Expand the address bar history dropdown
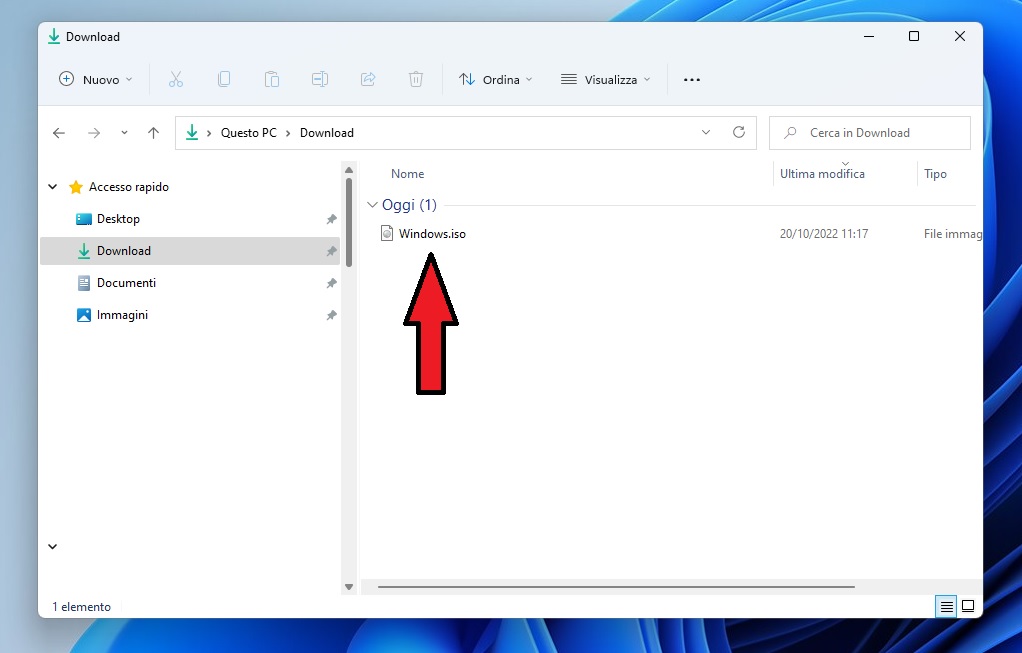The image size is (1022, 653). [x=706, y=132]
